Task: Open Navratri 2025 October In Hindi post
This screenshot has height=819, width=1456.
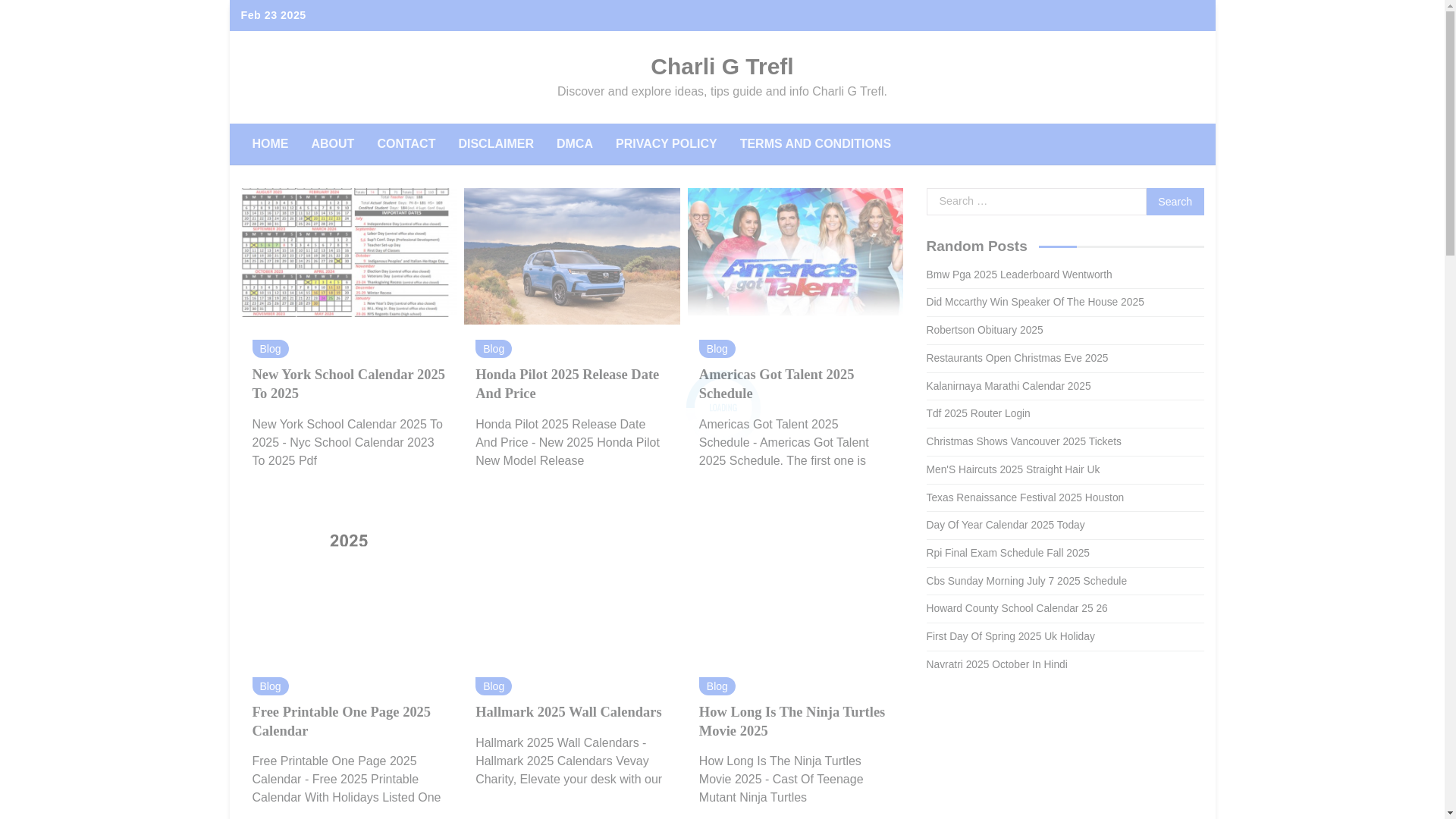Action: (x=997, y=664)
